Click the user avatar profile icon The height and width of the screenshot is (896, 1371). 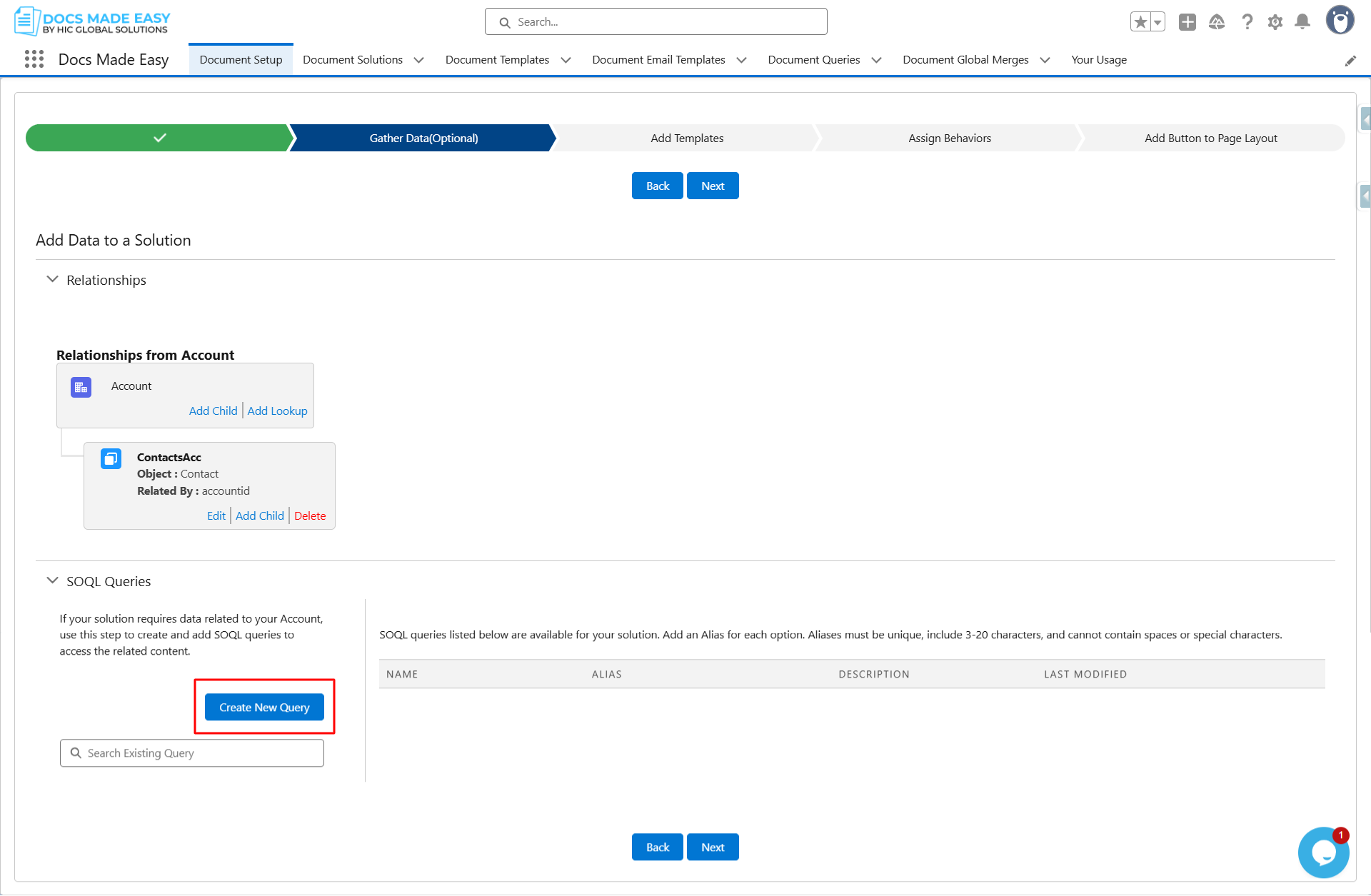[1340, 21]
